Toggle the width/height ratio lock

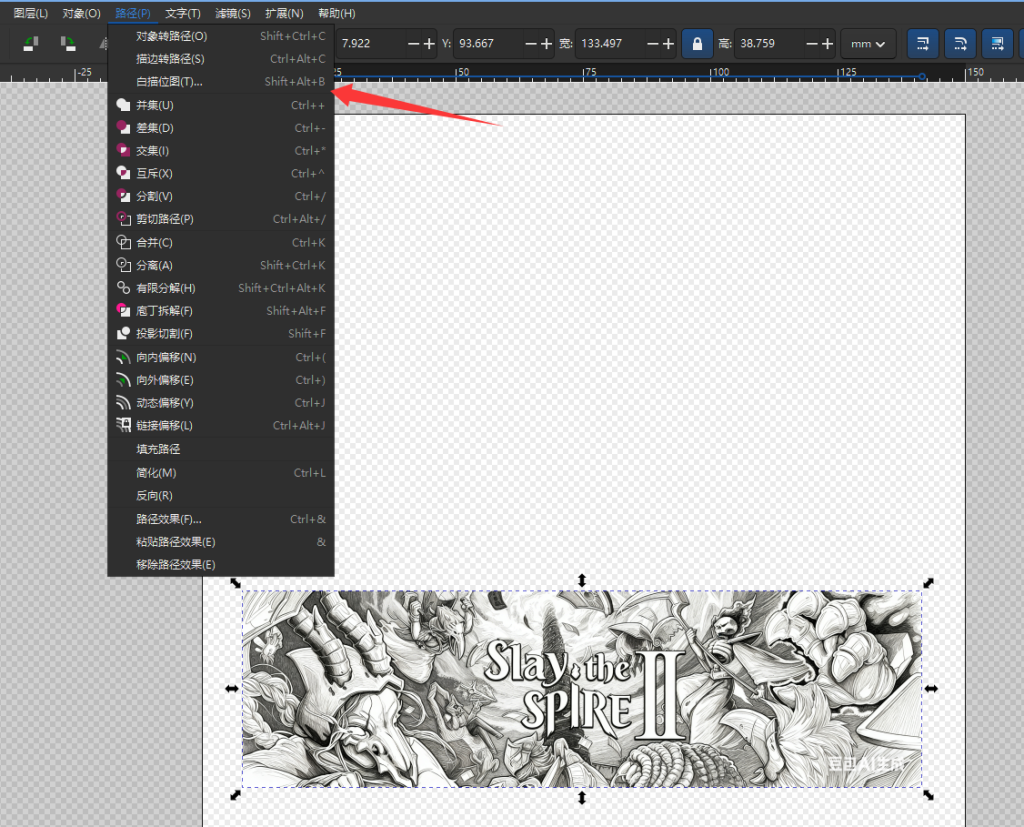[x=697, y=44]
